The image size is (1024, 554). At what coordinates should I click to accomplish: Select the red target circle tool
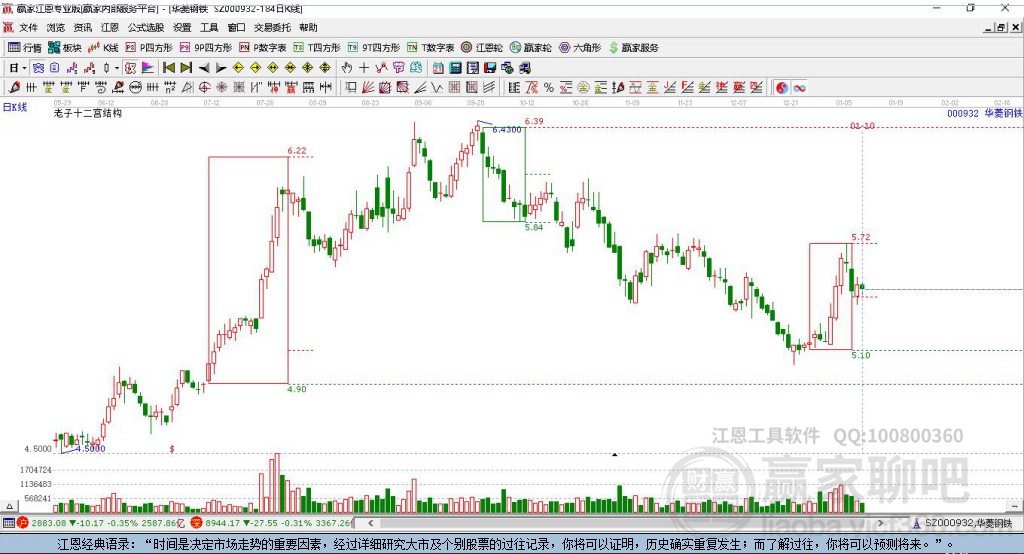pos(204,87)
